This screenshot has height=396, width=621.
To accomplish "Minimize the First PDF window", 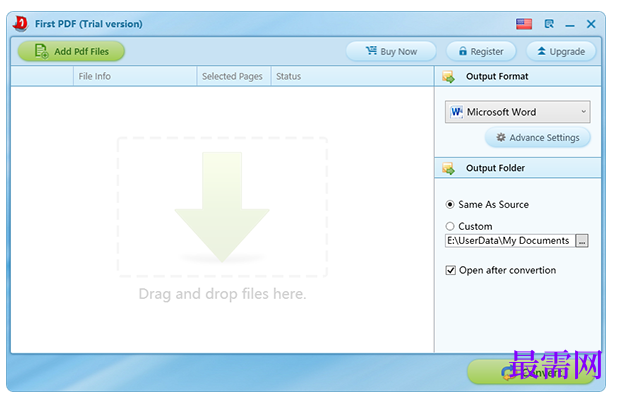I will 570,25.
